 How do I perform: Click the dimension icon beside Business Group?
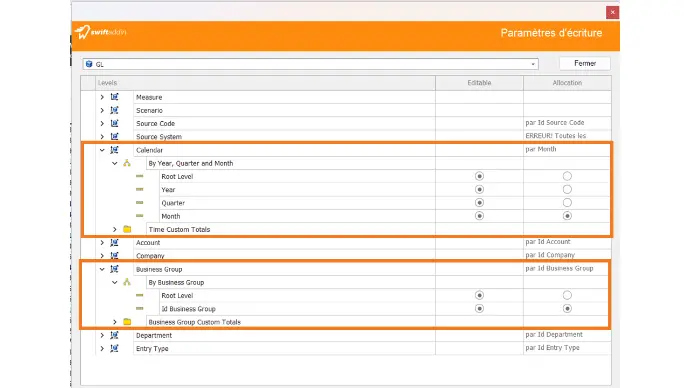click(114, 269)
